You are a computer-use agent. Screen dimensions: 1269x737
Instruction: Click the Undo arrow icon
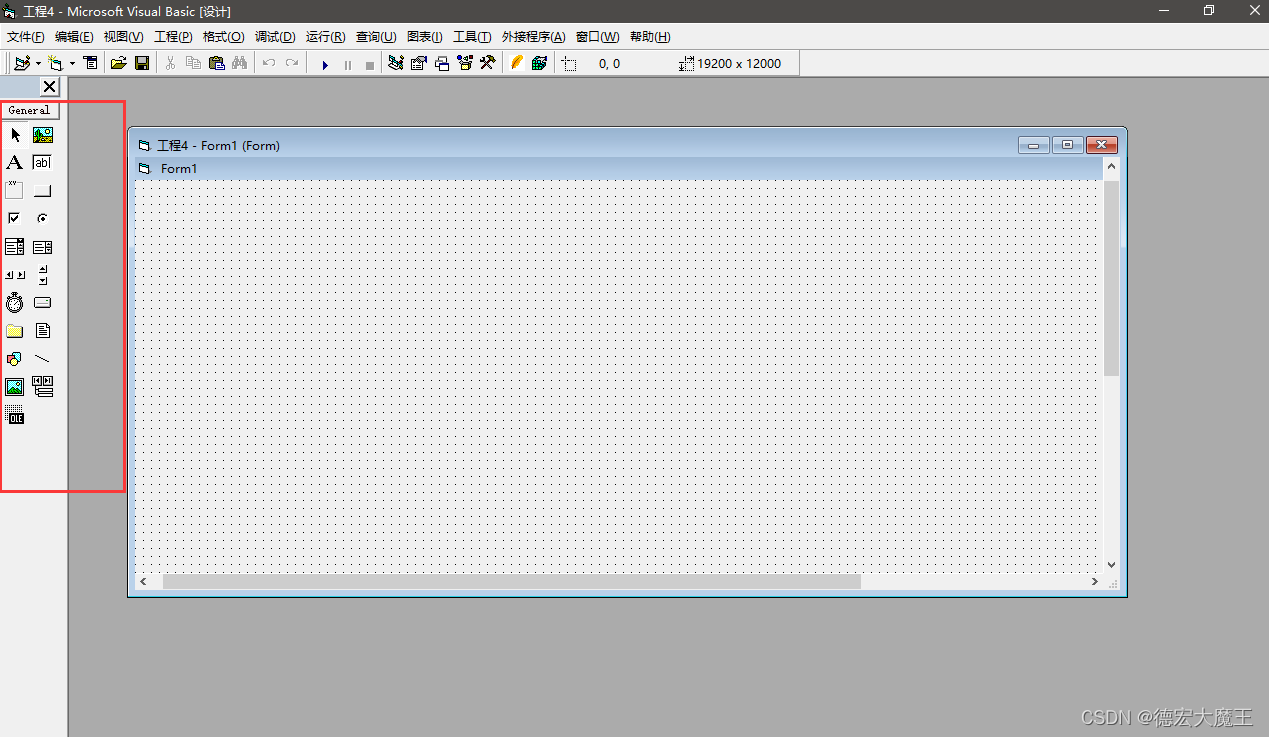point(268,63)
